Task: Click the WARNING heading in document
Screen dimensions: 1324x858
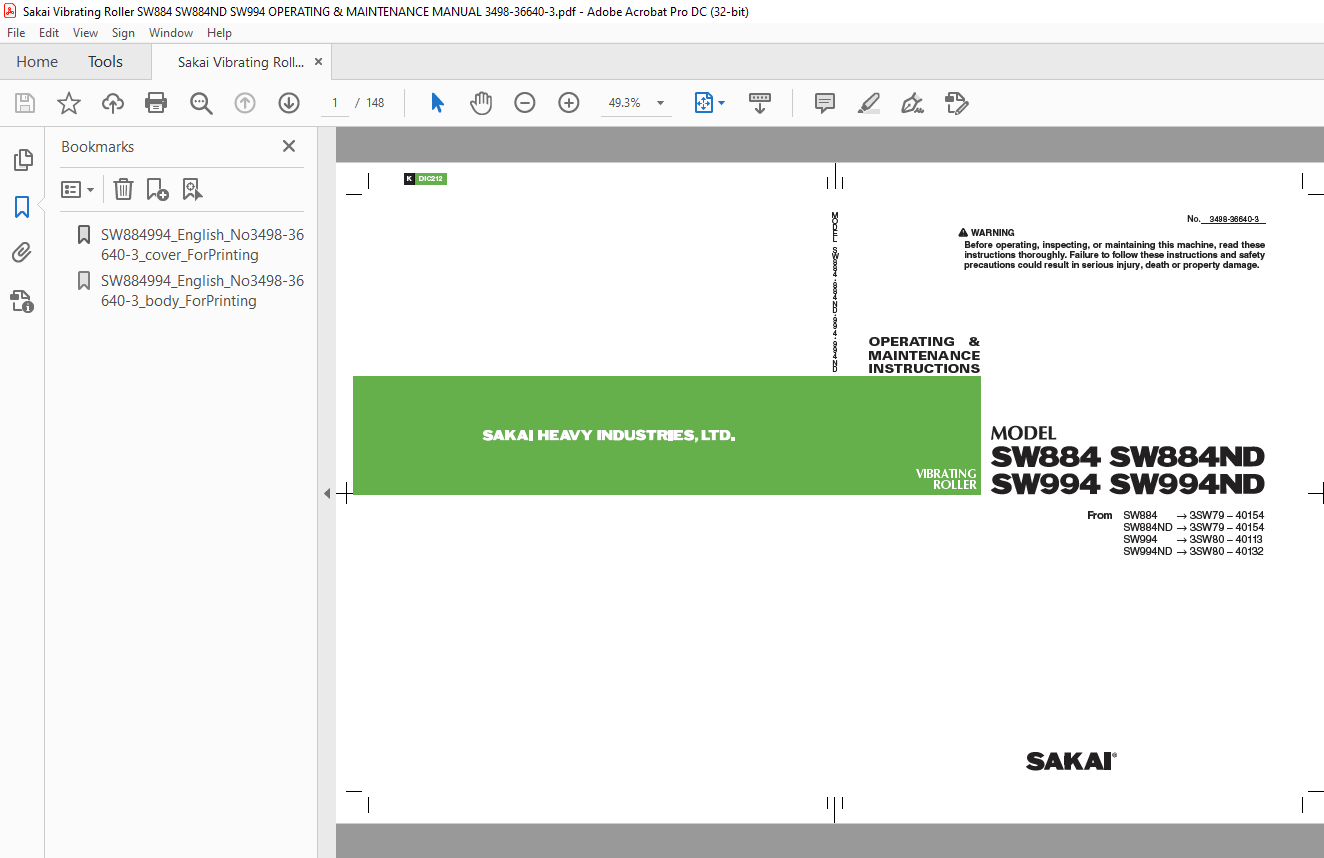Action: 992,233
